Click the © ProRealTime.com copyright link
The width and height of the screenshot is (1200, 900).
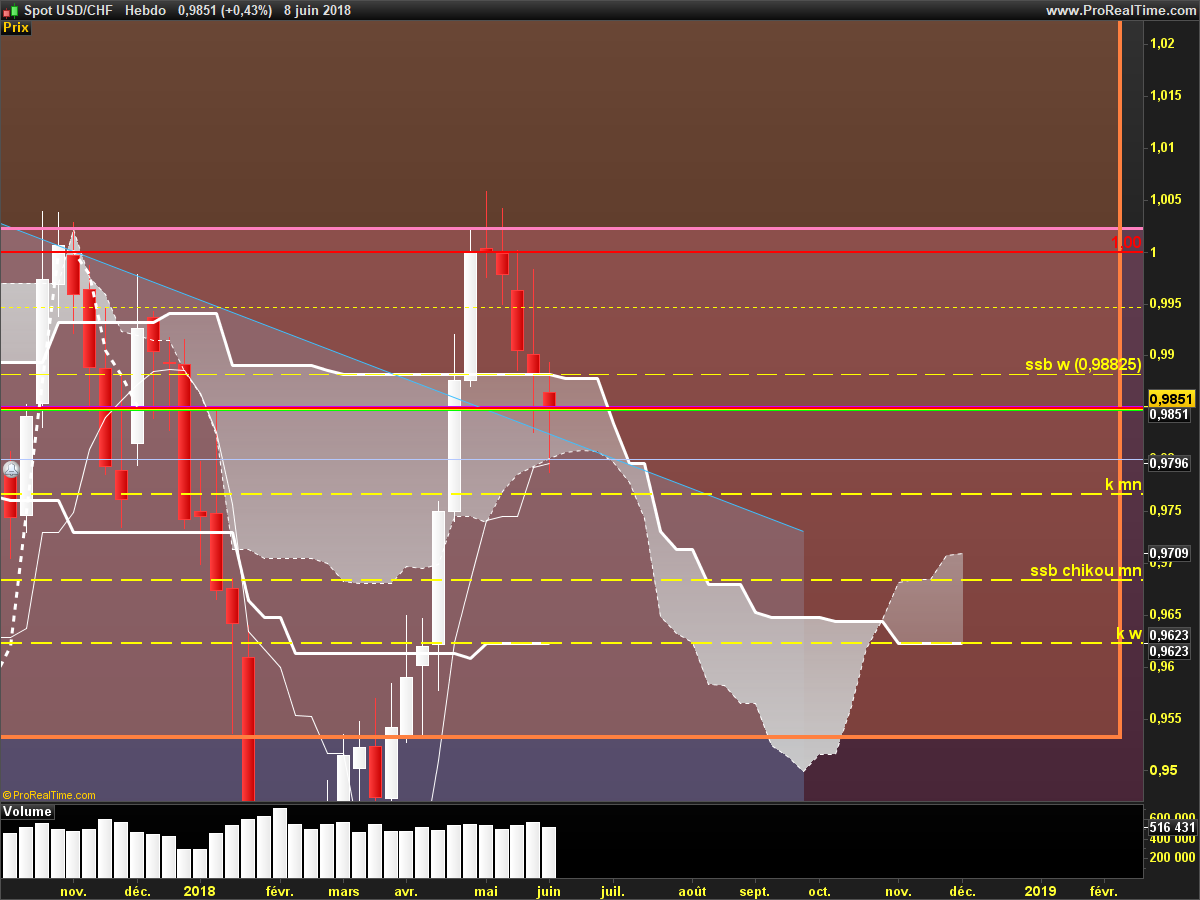tap(50, 795)
